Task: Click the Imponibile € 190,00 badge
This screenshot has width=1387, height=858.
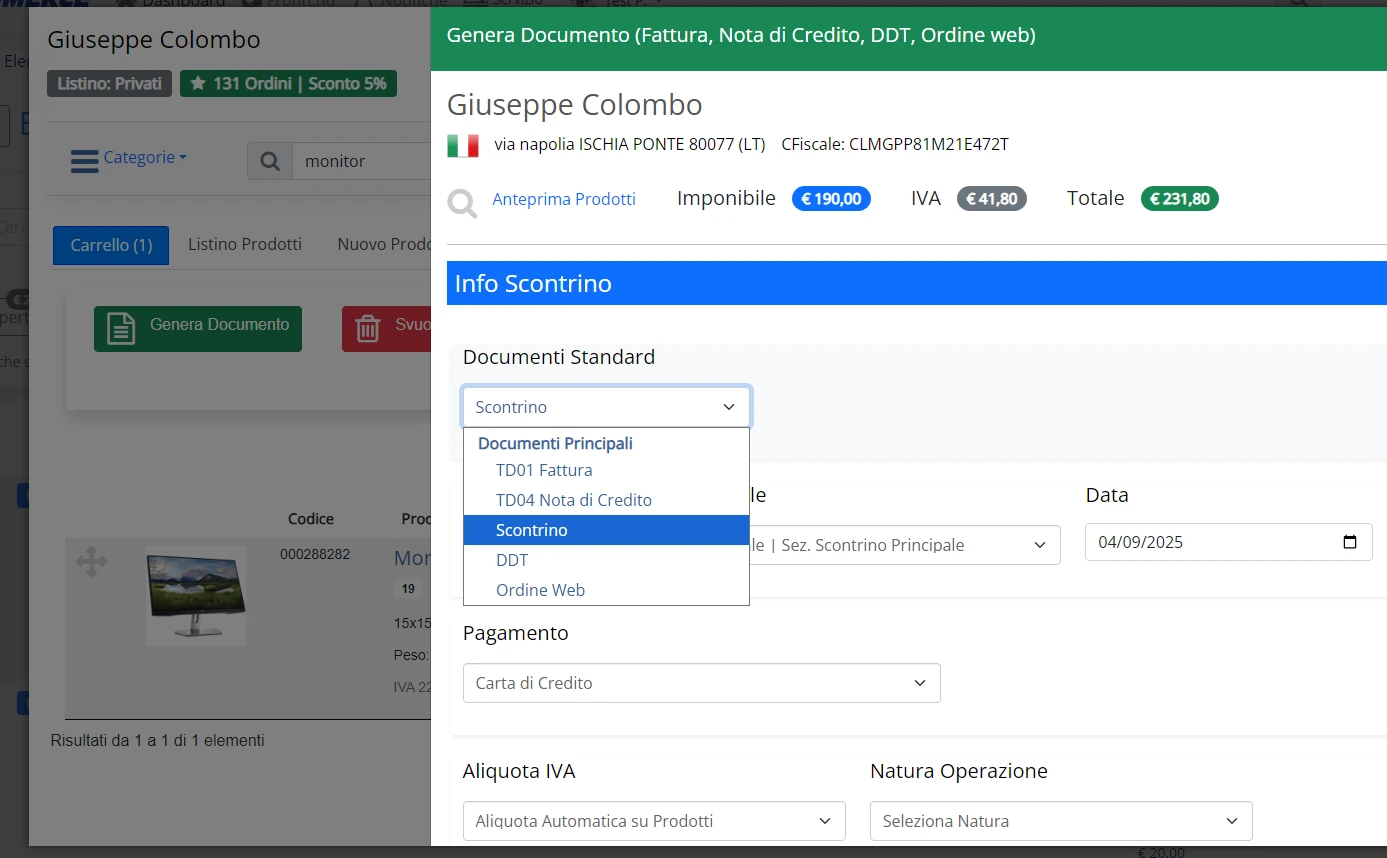Action: [x=831, y=199]
